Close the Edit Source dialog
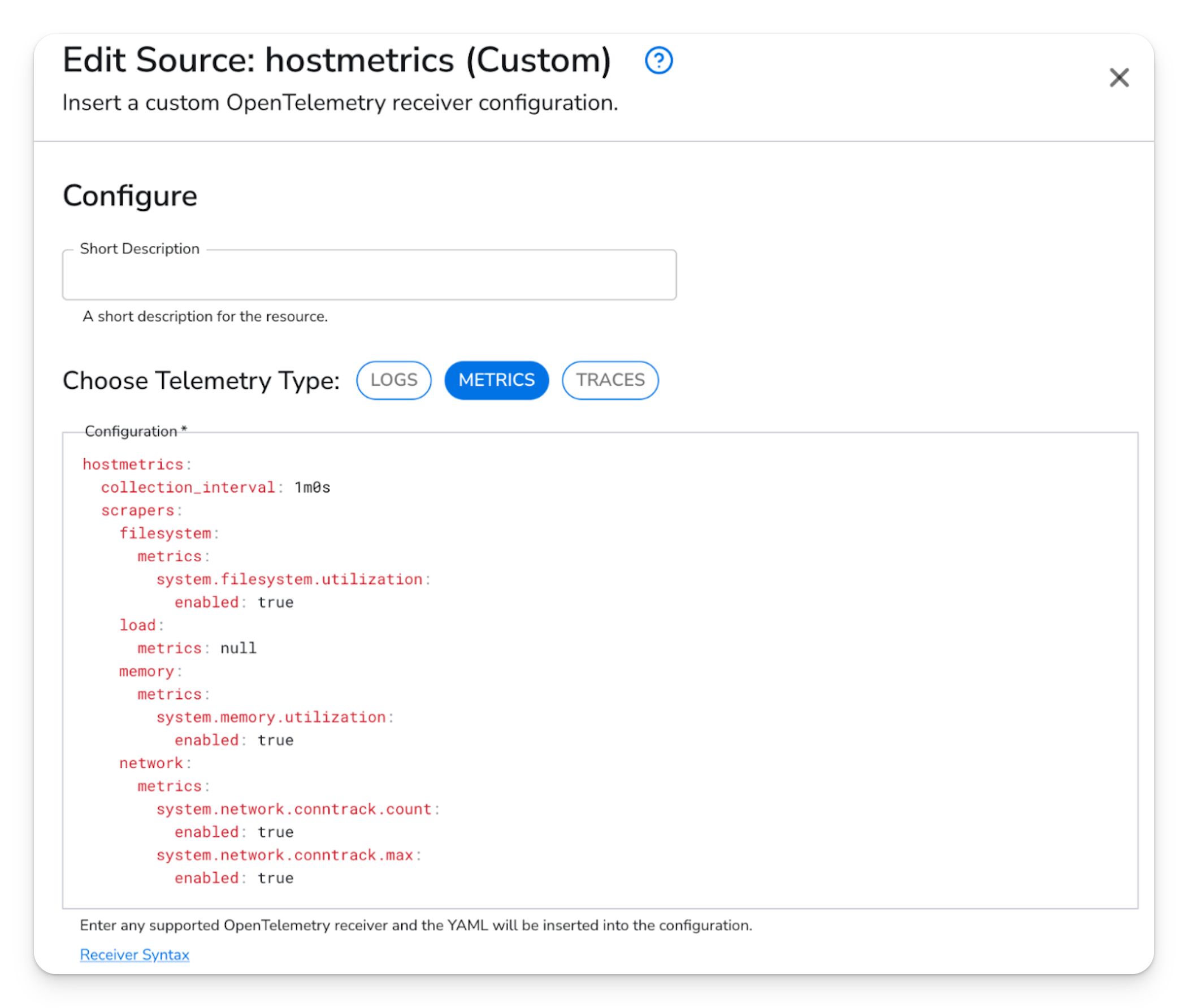The height and width of the screenshot is (1008, 1188). (1119, 78)
